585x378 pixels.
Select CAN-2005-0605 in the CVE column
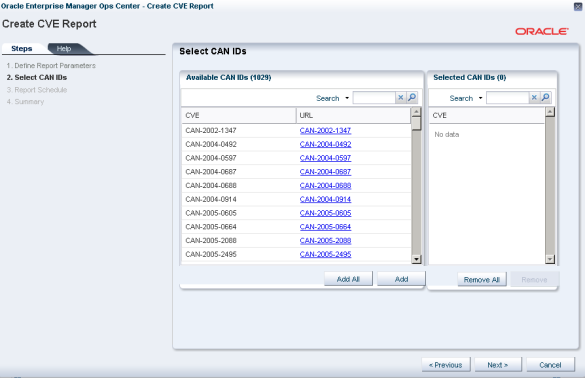point(211,213)
